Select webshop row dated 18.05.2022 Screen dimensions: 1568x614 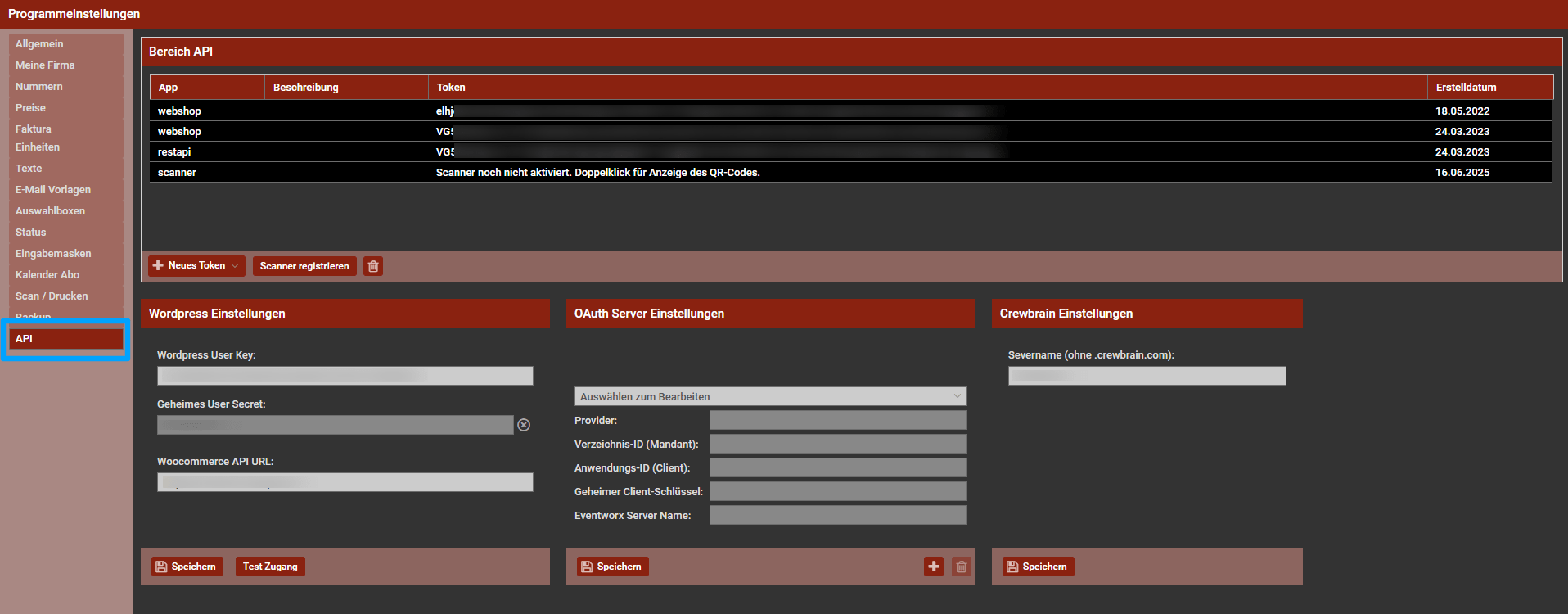(x=851, y=111)
